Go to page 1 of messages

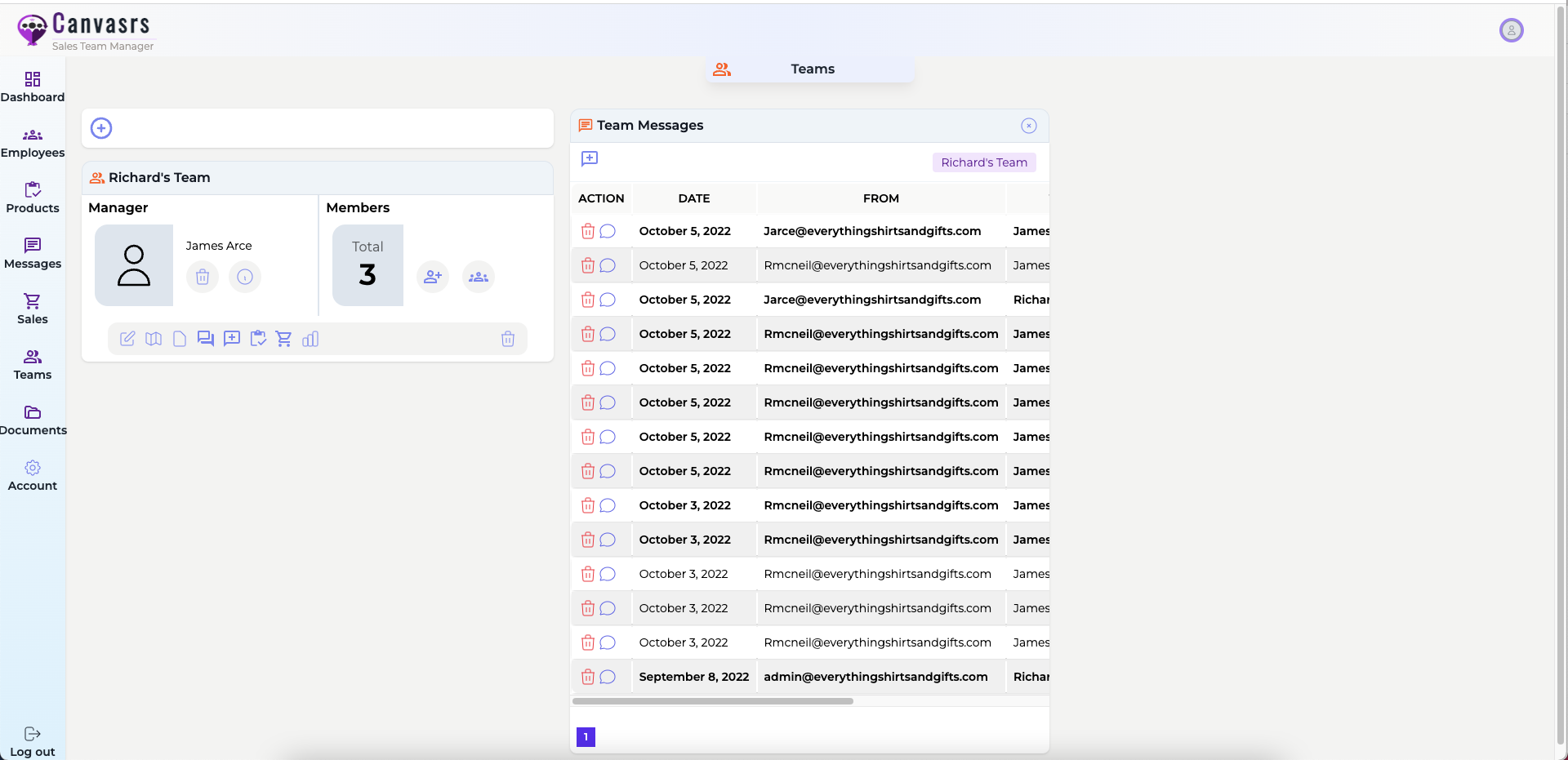(x=586, y=737)
